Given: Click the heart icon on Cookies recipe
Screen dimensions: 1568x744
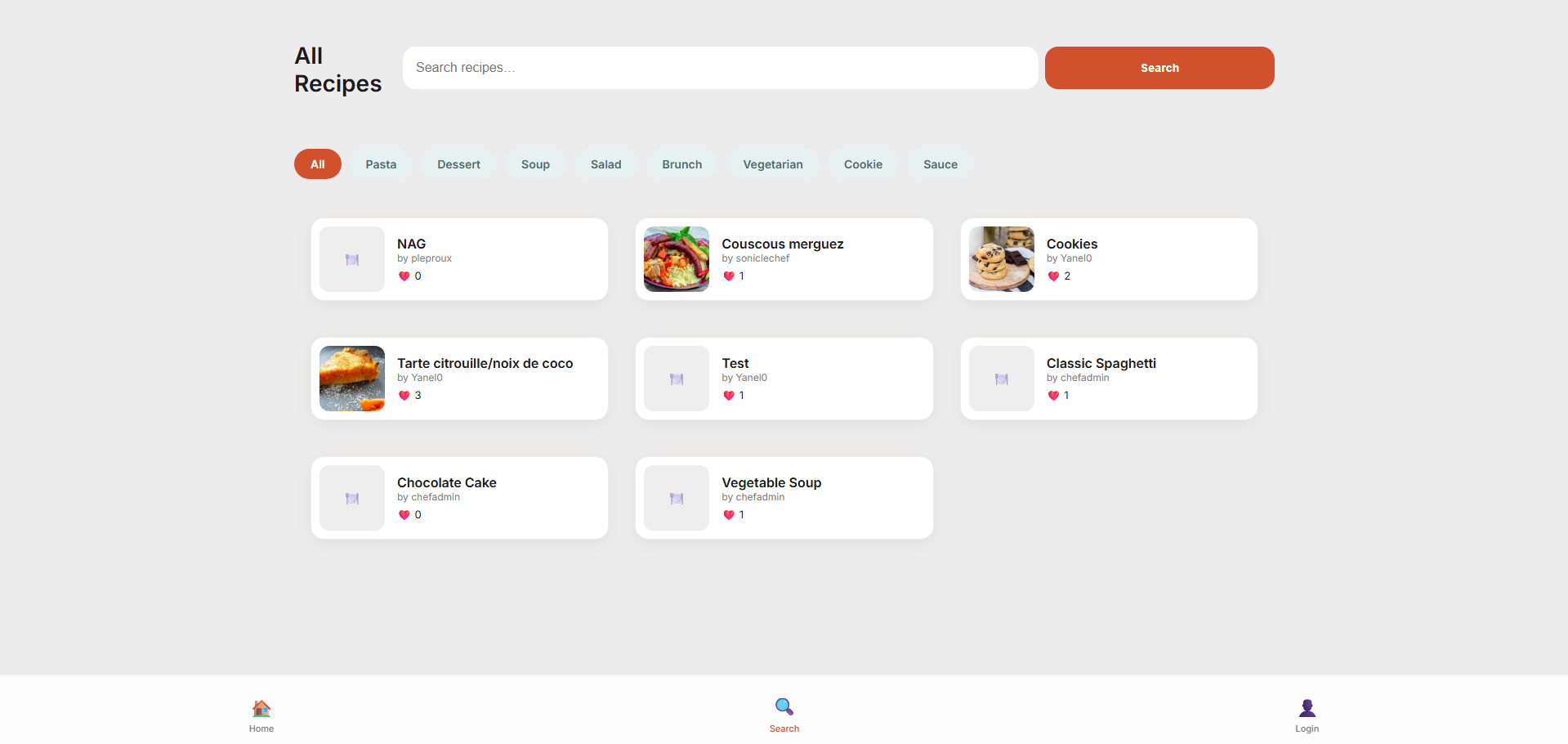Looking at the screenshot, I should 1053,276.
